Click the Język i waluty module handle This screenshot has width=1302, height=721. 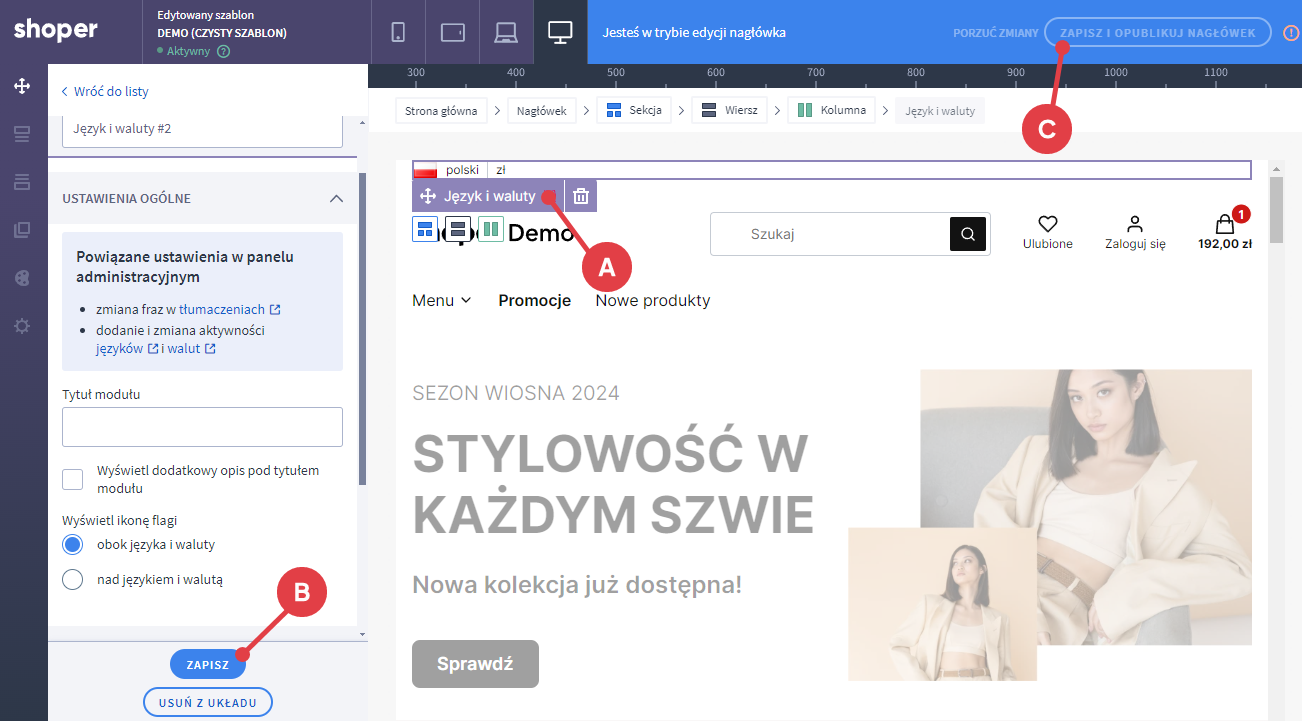pyautogui.click(x=489, y=196)
